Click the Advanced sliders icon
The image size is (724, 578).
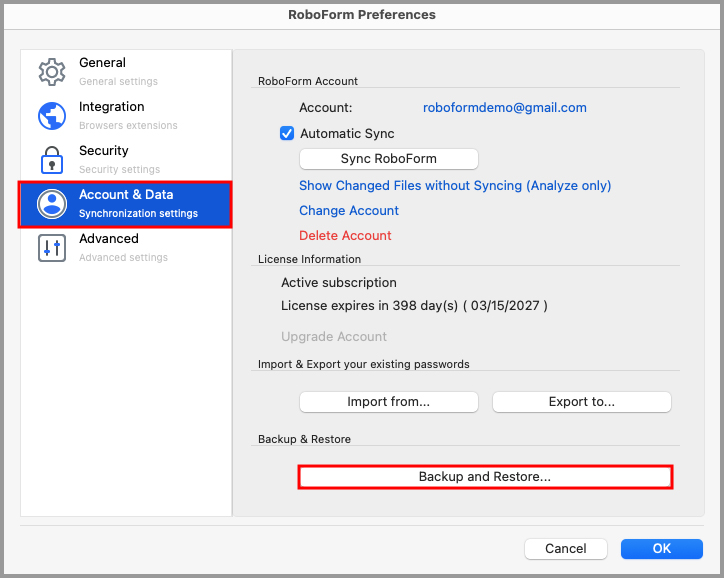click(x=51, y=248)
